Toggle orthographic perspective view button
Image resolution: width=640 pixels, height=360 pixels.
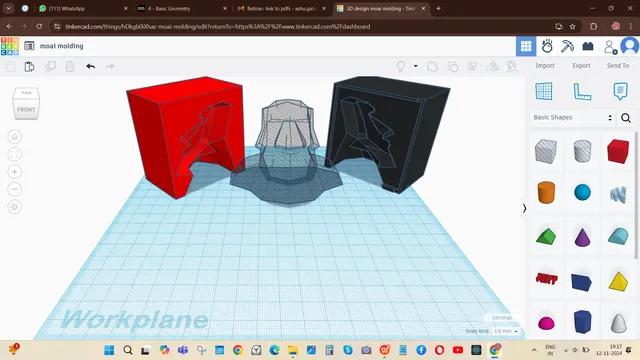(x=15, y=207)
